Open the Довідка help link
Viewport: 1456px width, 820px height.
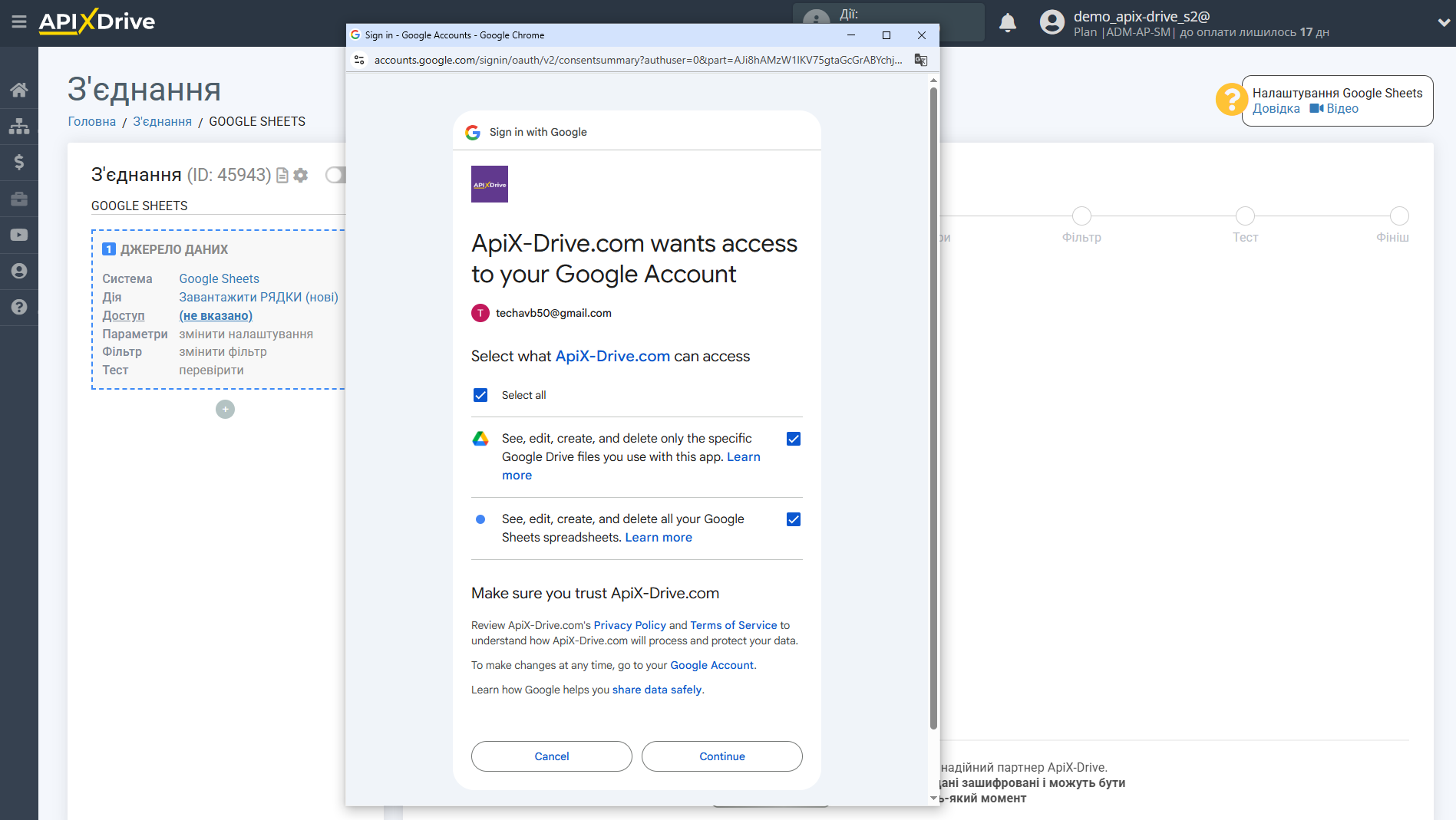click(x=1276, y=109)
